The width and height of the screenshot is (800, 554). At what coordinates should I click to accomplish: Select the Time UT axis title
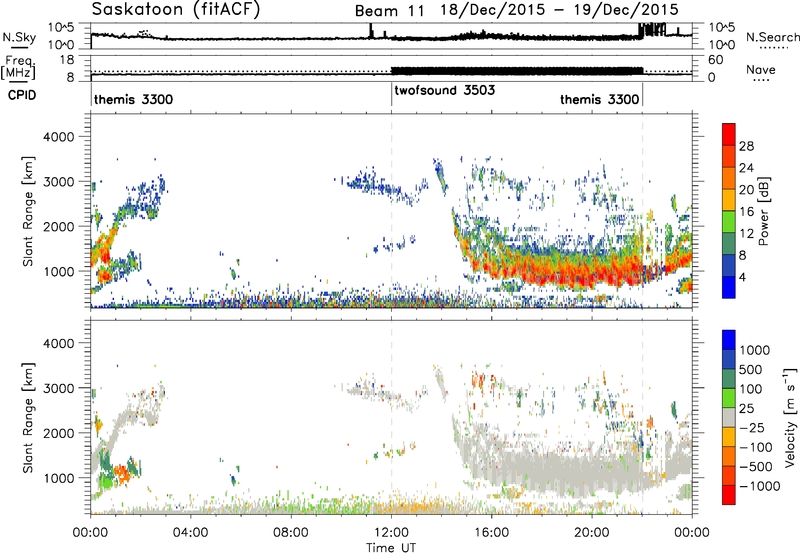[391, 548]
